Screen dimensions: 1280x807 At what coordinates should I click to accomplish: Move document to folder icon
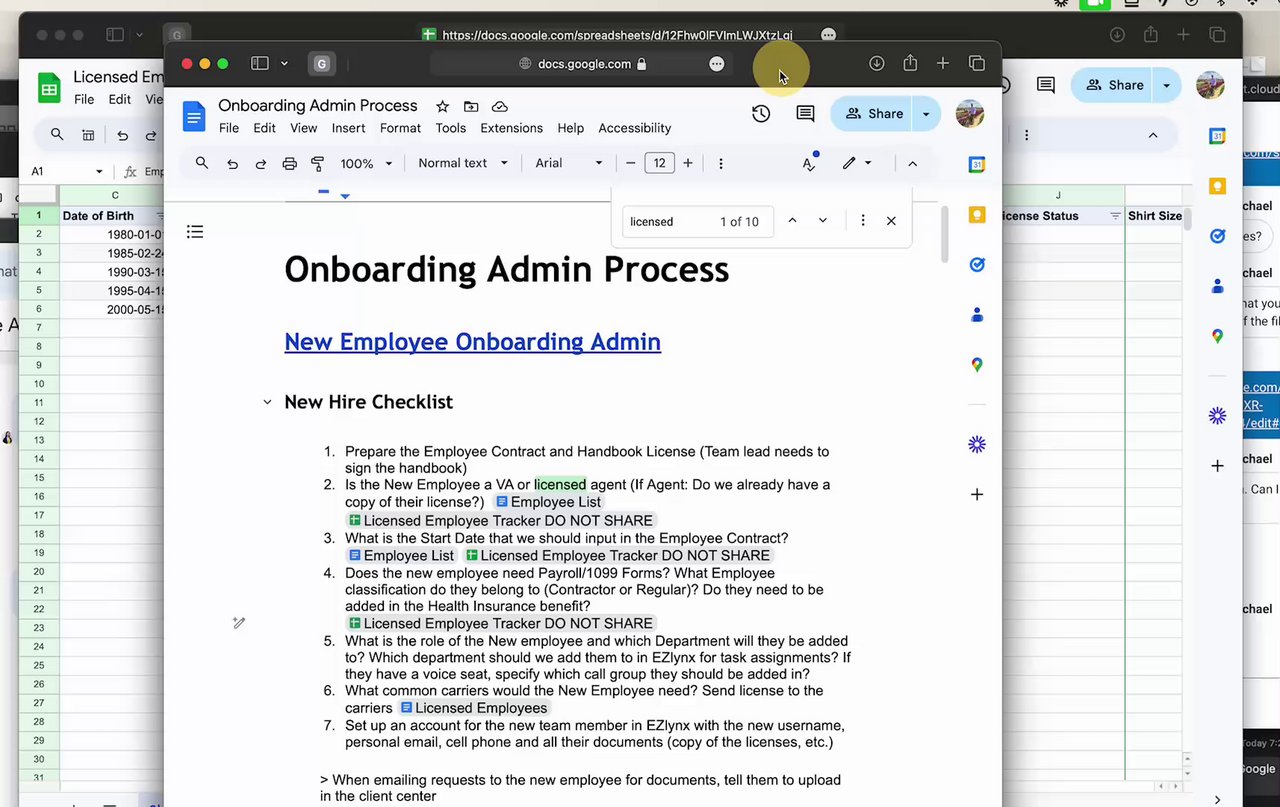pos(471,106)
